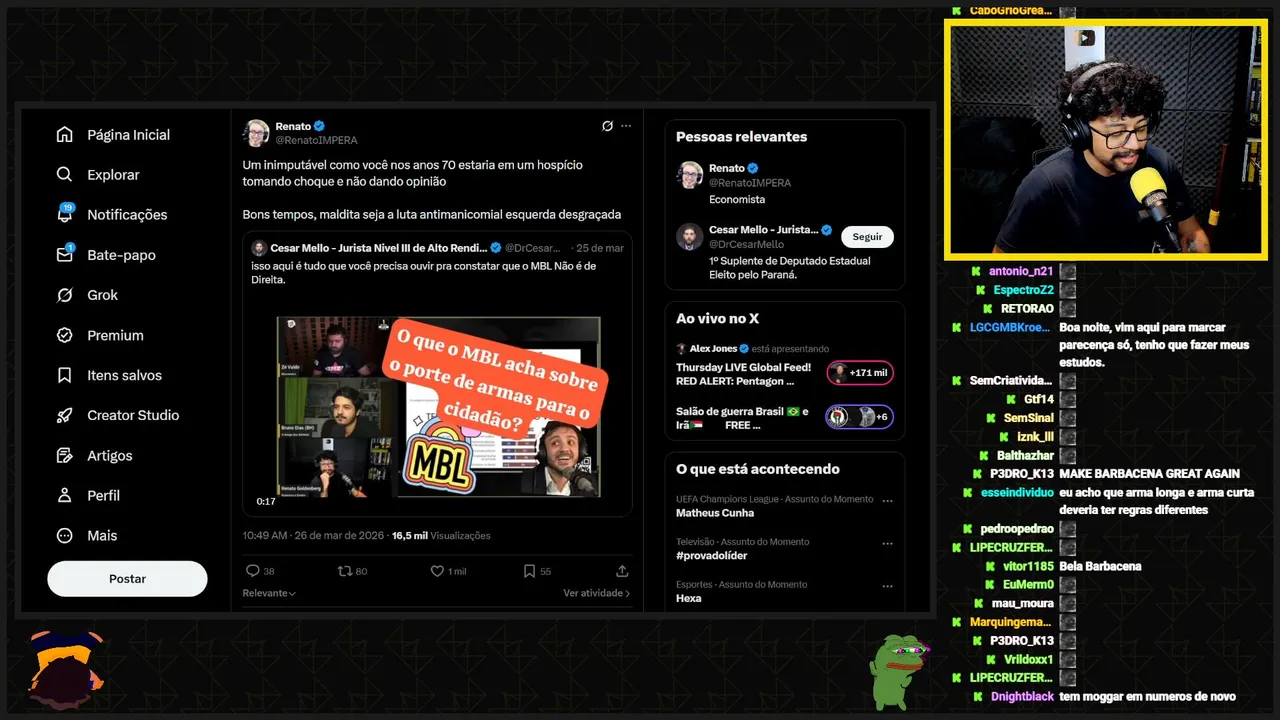Open Notificações bell icon

[x=65, y=214]
